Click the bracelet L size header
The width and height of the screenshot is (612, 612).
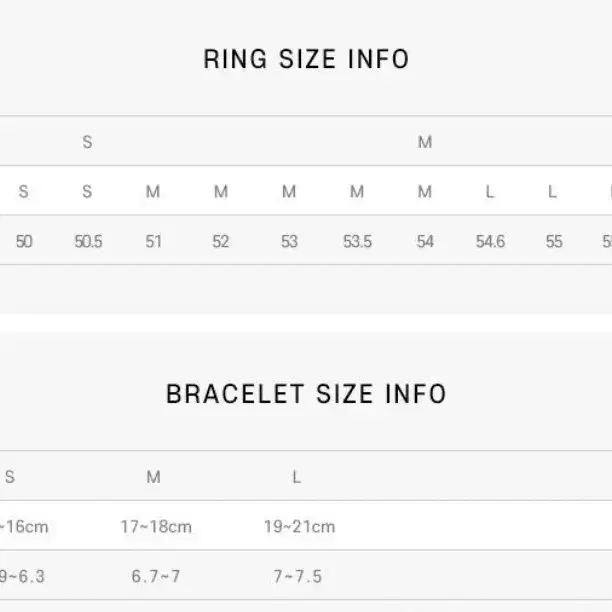(x=297, y=477)
